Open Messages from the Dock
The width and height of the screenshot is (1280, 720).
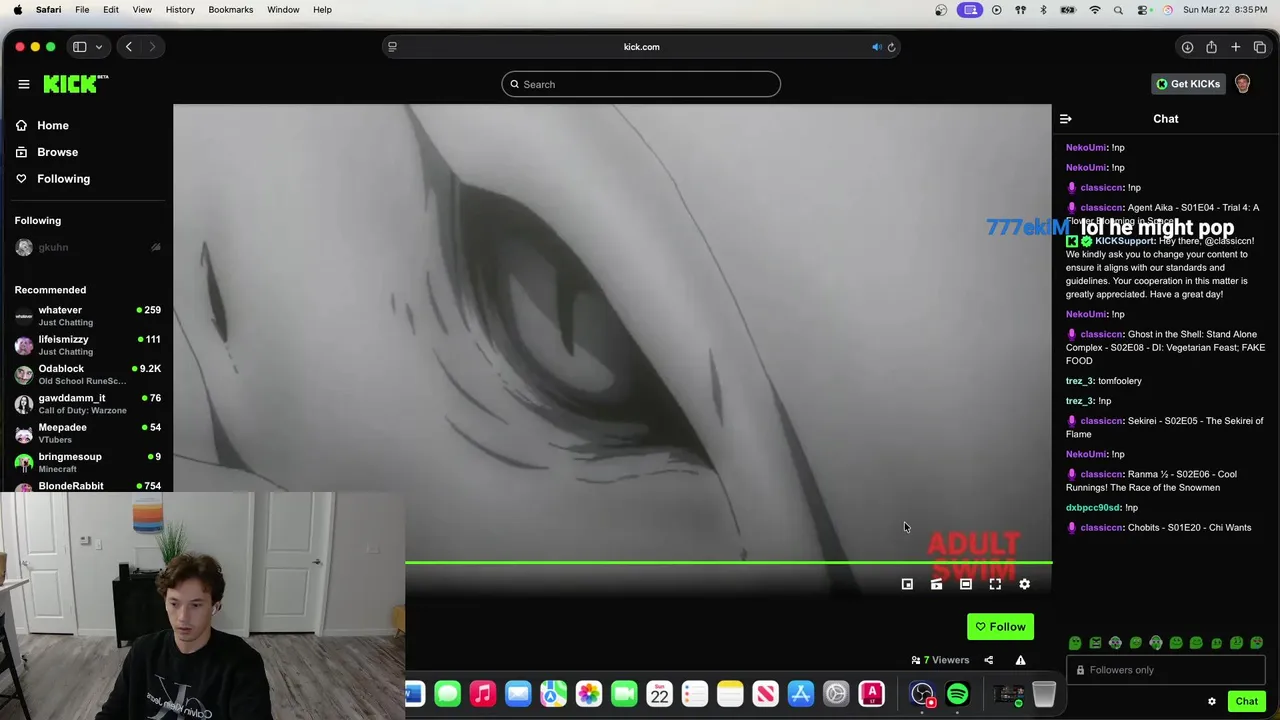coord(447,693)
